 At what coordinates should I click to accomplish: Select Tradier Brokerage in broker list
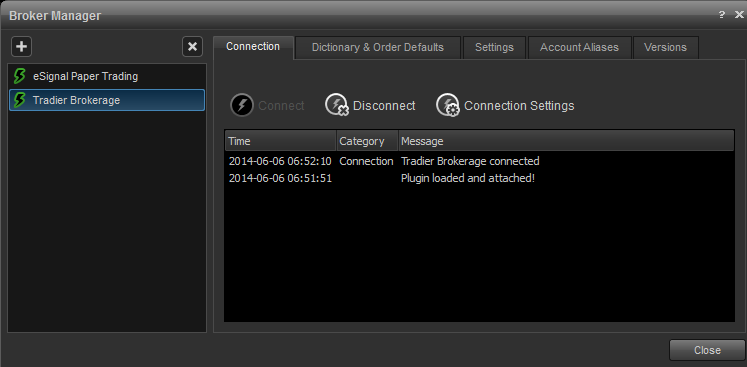click(x=107, y=100)
